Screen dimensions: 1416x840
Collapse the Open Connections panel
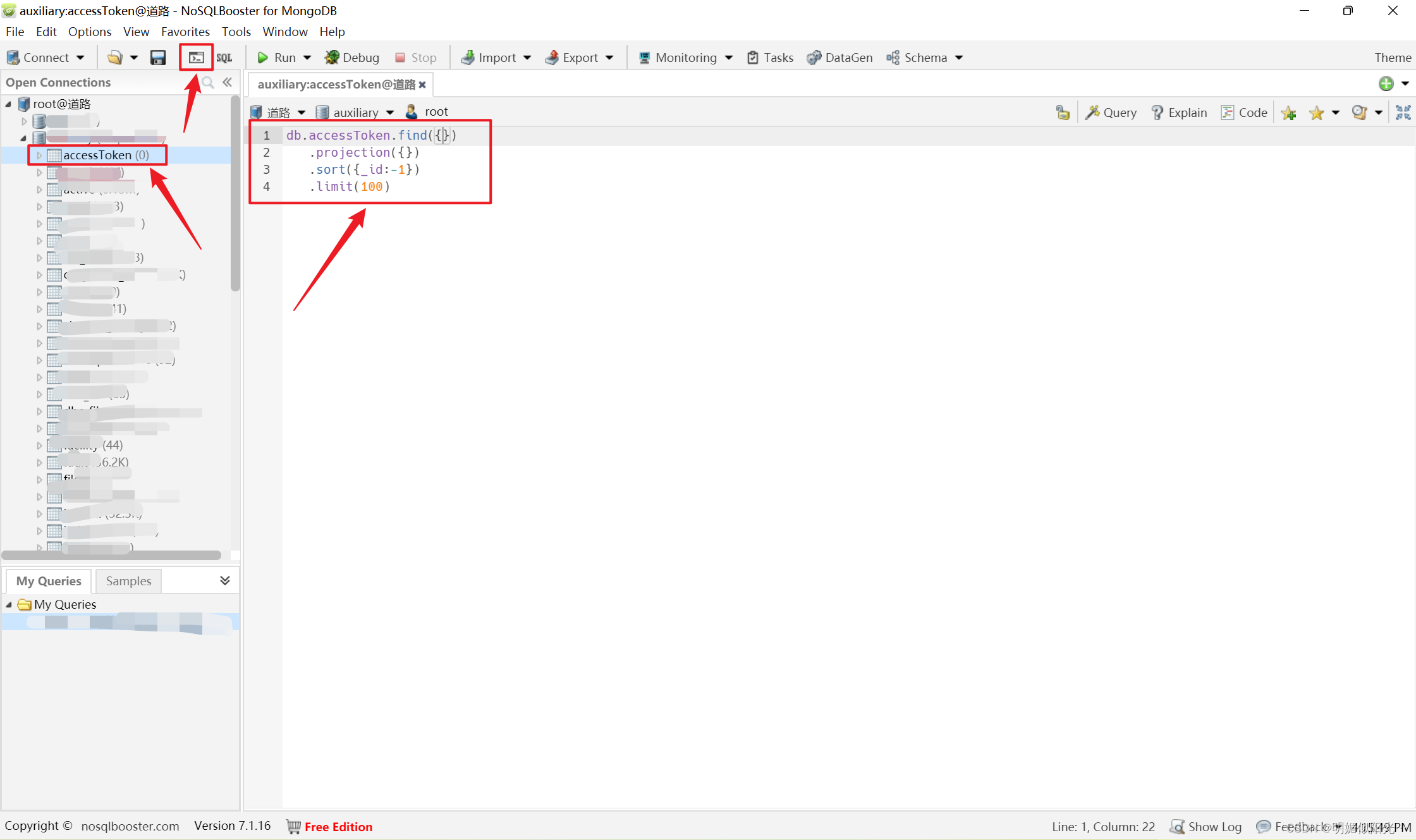coord(228,82)
